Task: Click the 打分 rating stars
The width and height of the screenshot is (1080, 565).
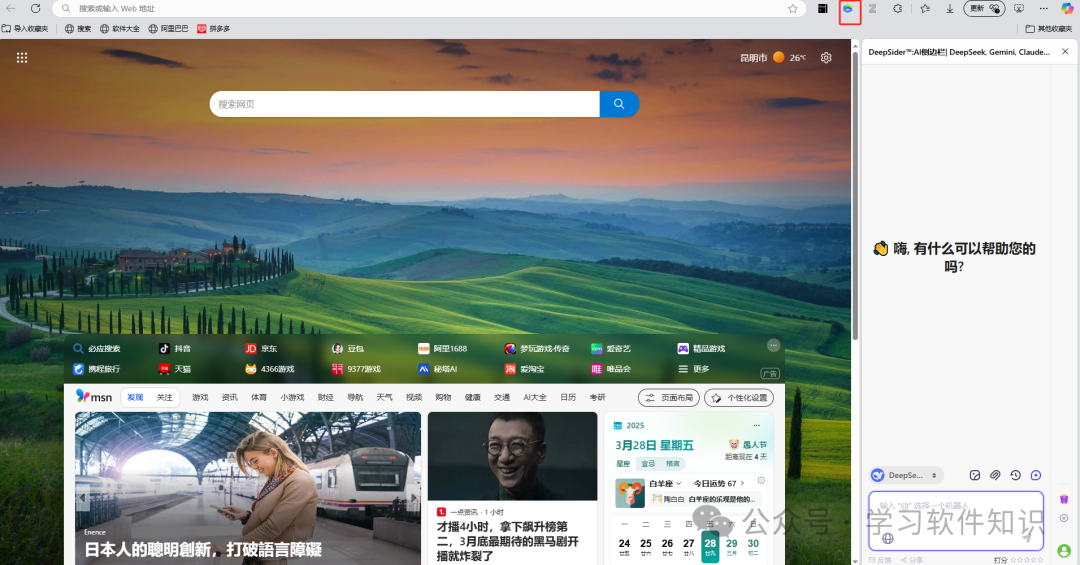Action: (1026, 560)
